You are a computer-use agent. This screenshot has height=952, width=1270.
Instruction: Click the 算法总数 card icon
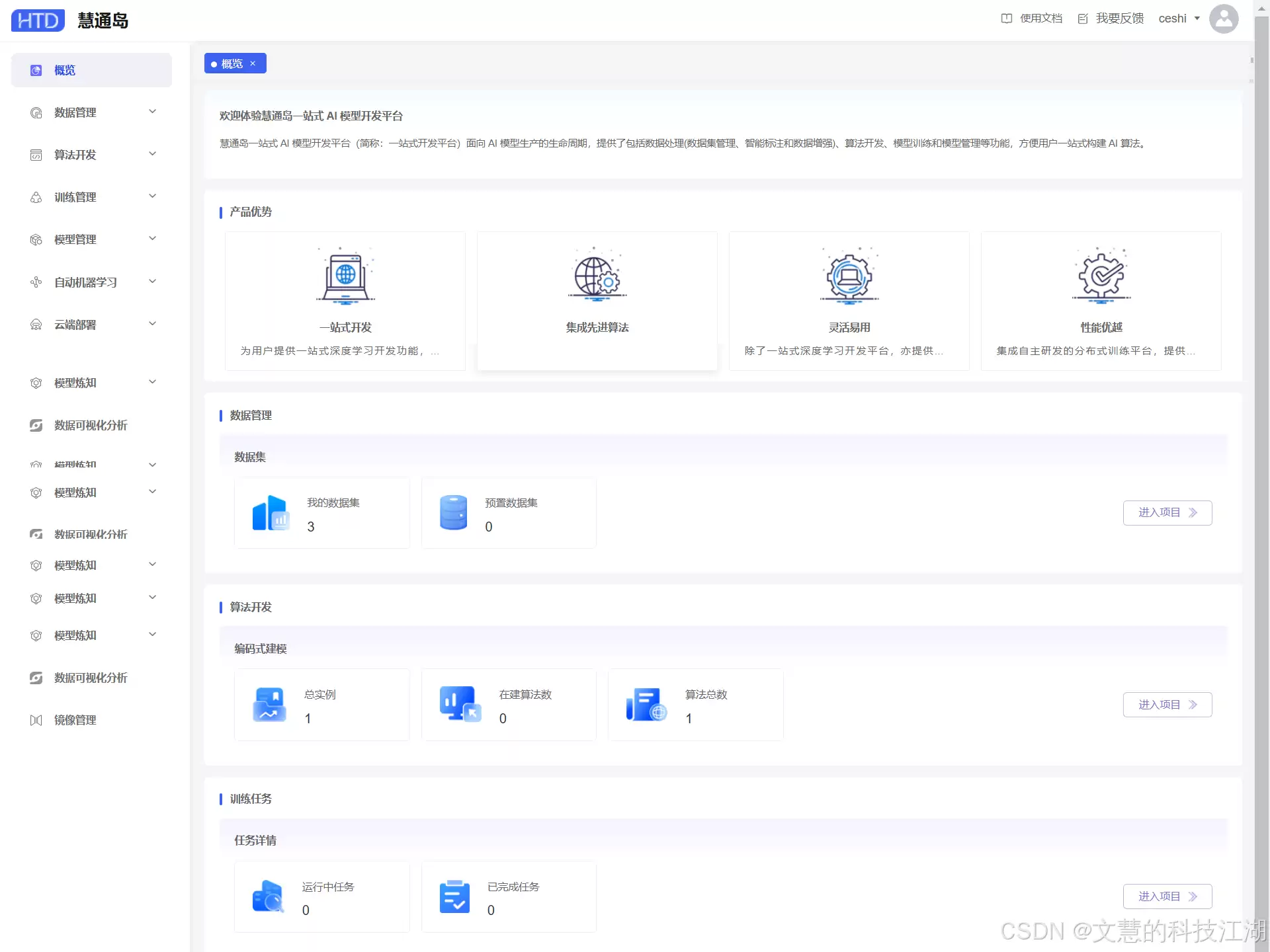(646, 705)
